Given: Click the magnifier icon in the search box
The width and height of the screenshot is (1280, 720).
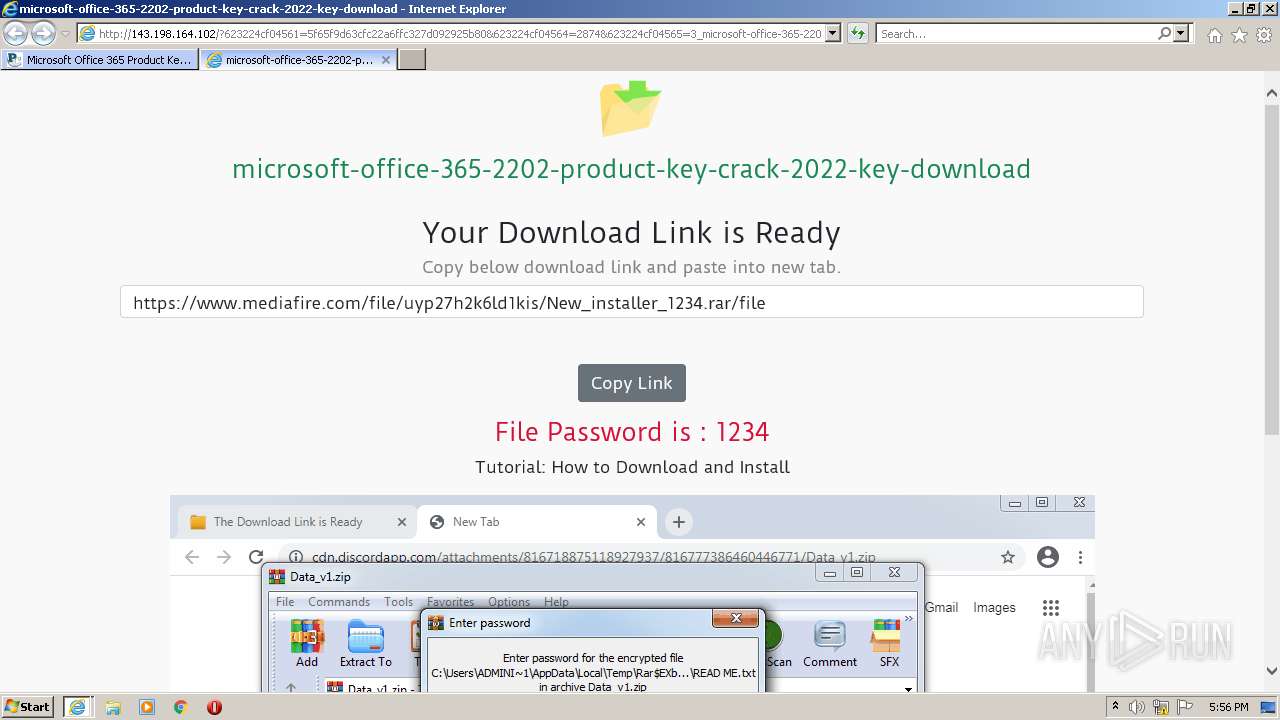Looking at the screenshot, I should (1164, 34).
